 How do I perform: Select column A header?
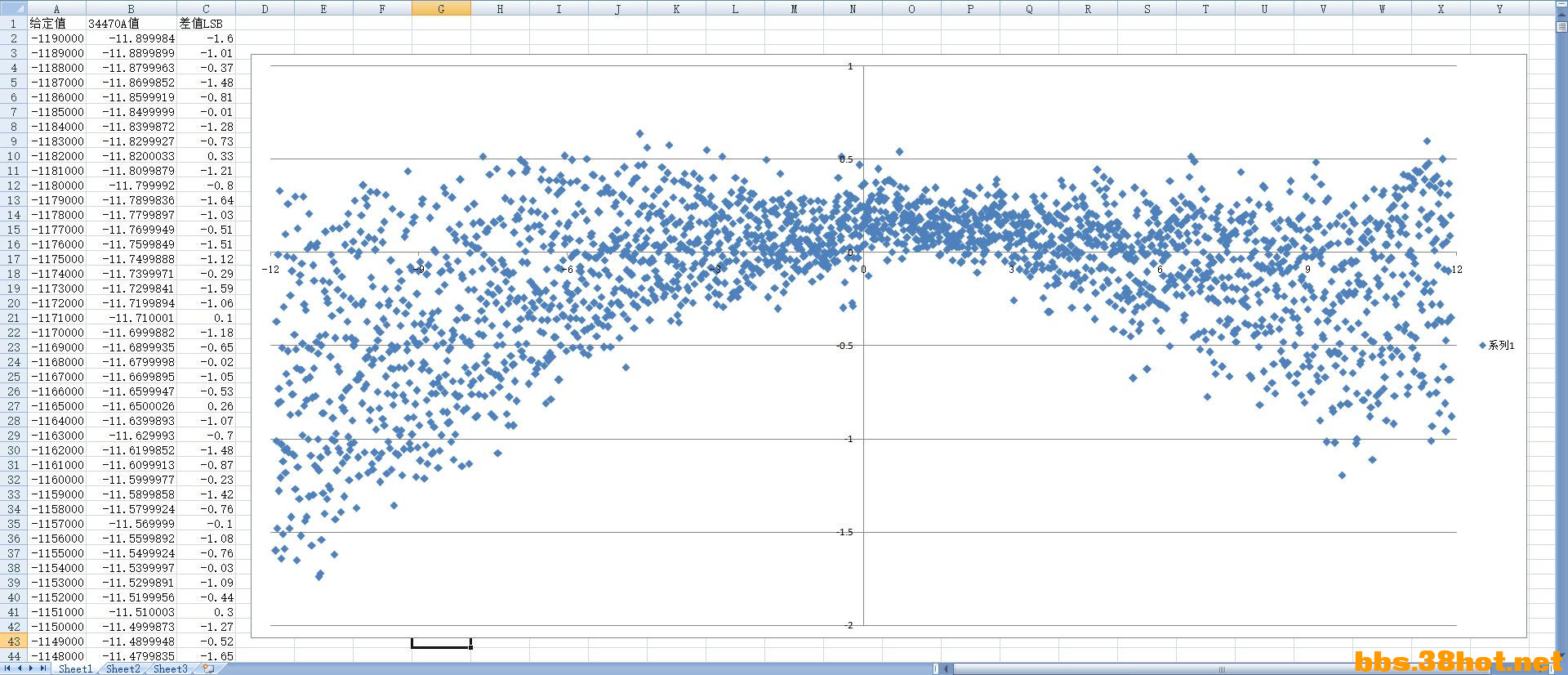click(x=56, y=8)
